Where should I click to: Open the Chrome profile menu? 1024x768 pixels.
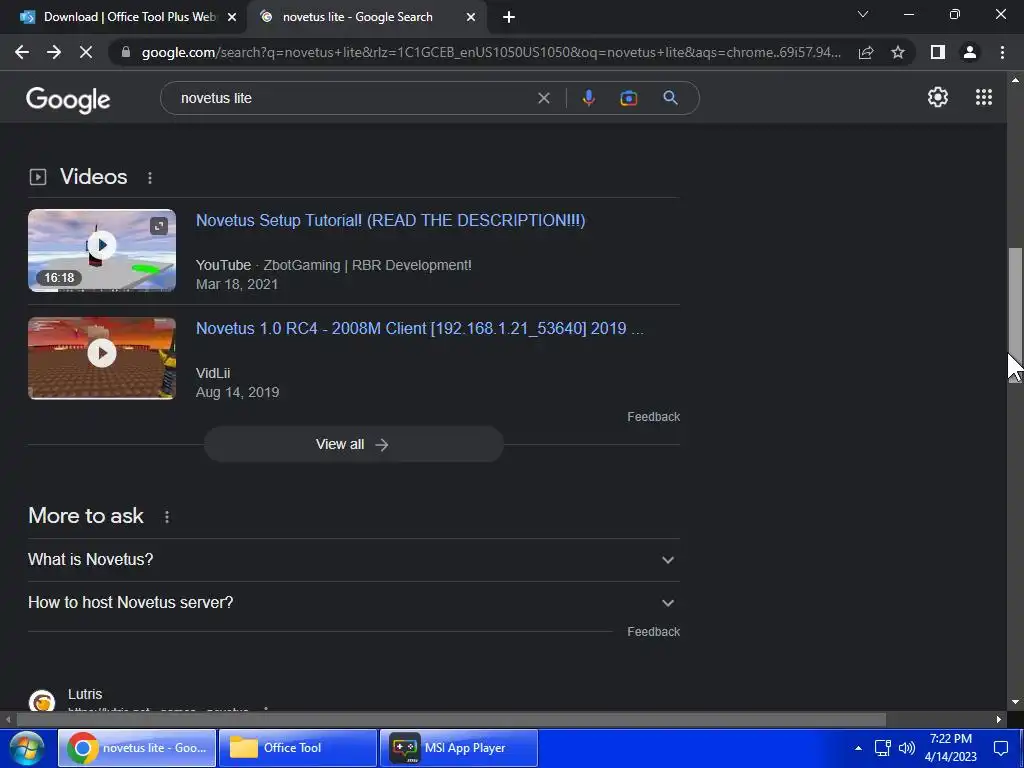970,52
